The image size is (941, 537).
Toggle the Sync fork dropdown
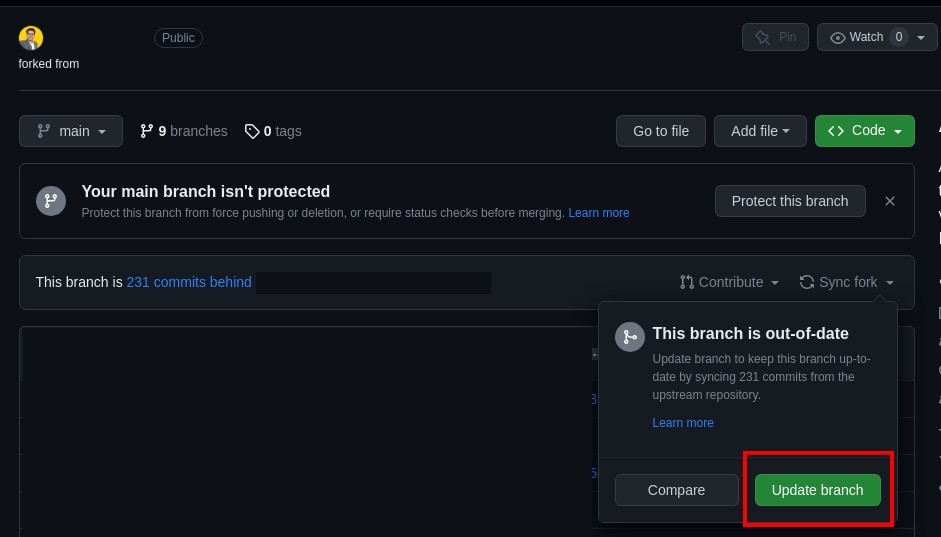[847, 282]
